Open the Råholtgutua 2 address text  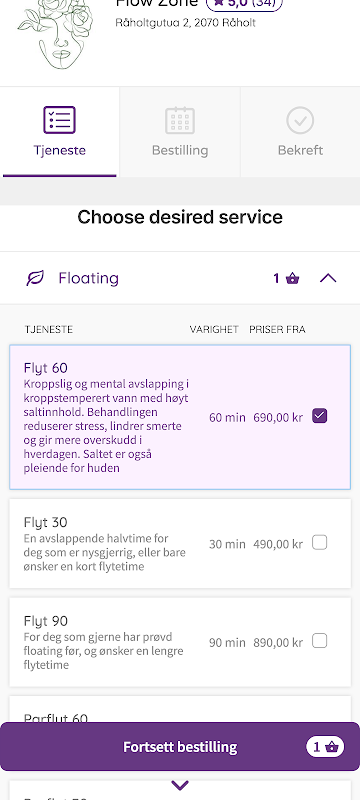(x=185, y=23)
